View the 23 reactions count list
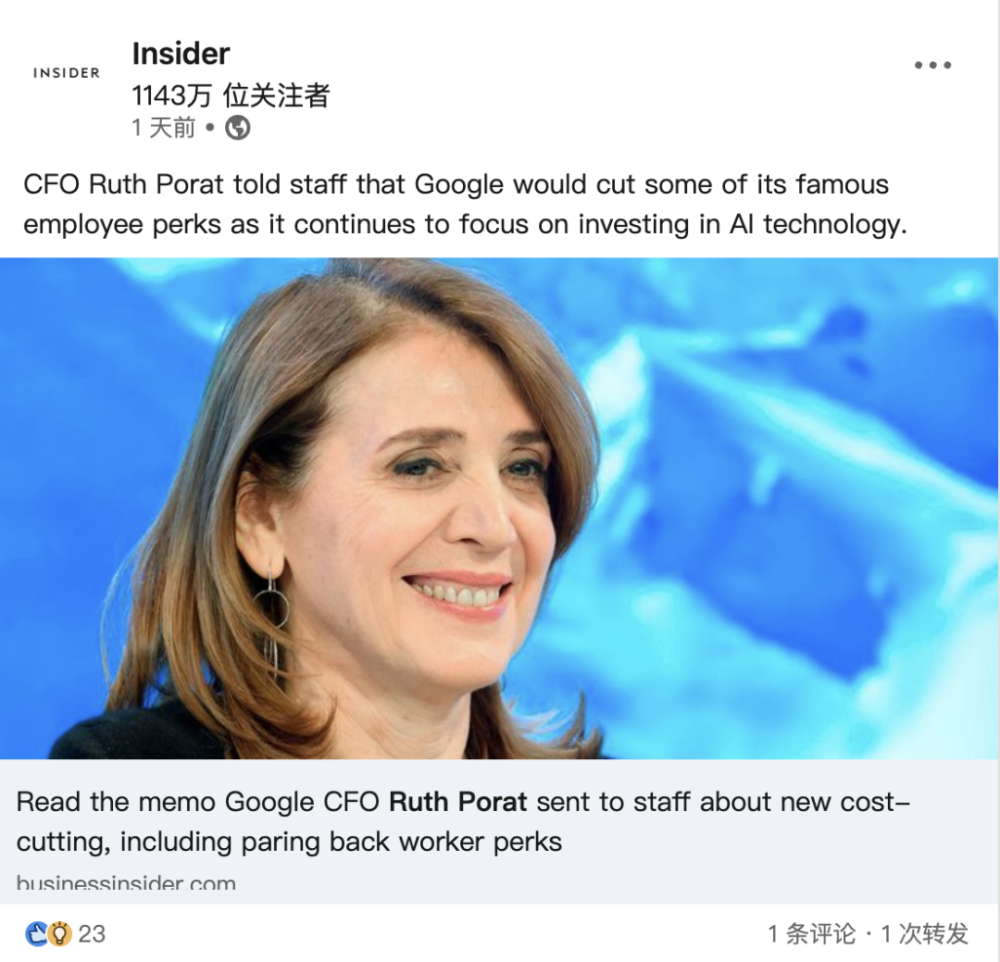The image size is (1000, 962). tap(92, 934)
